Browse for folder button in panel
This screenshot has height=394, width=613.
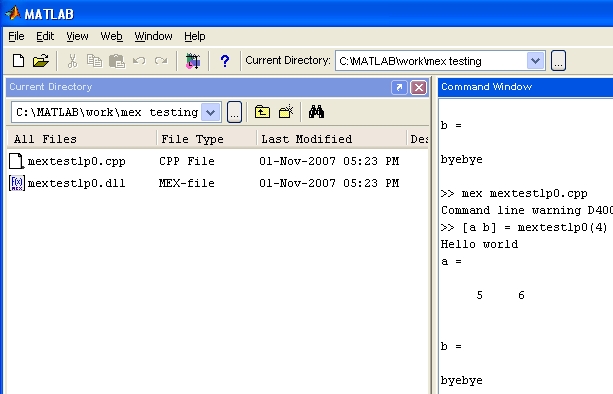(234, 112)
